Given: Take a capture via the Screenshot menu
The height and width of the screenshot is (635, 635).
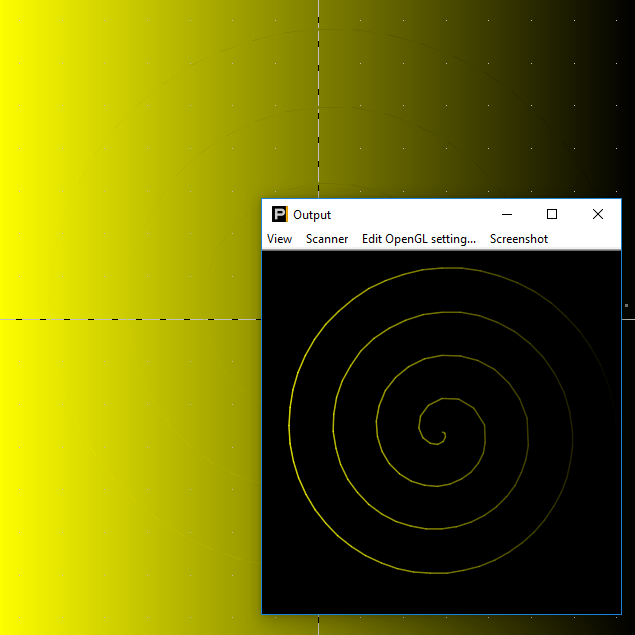Looking at the screenshot, I should [x=518, y=239].
